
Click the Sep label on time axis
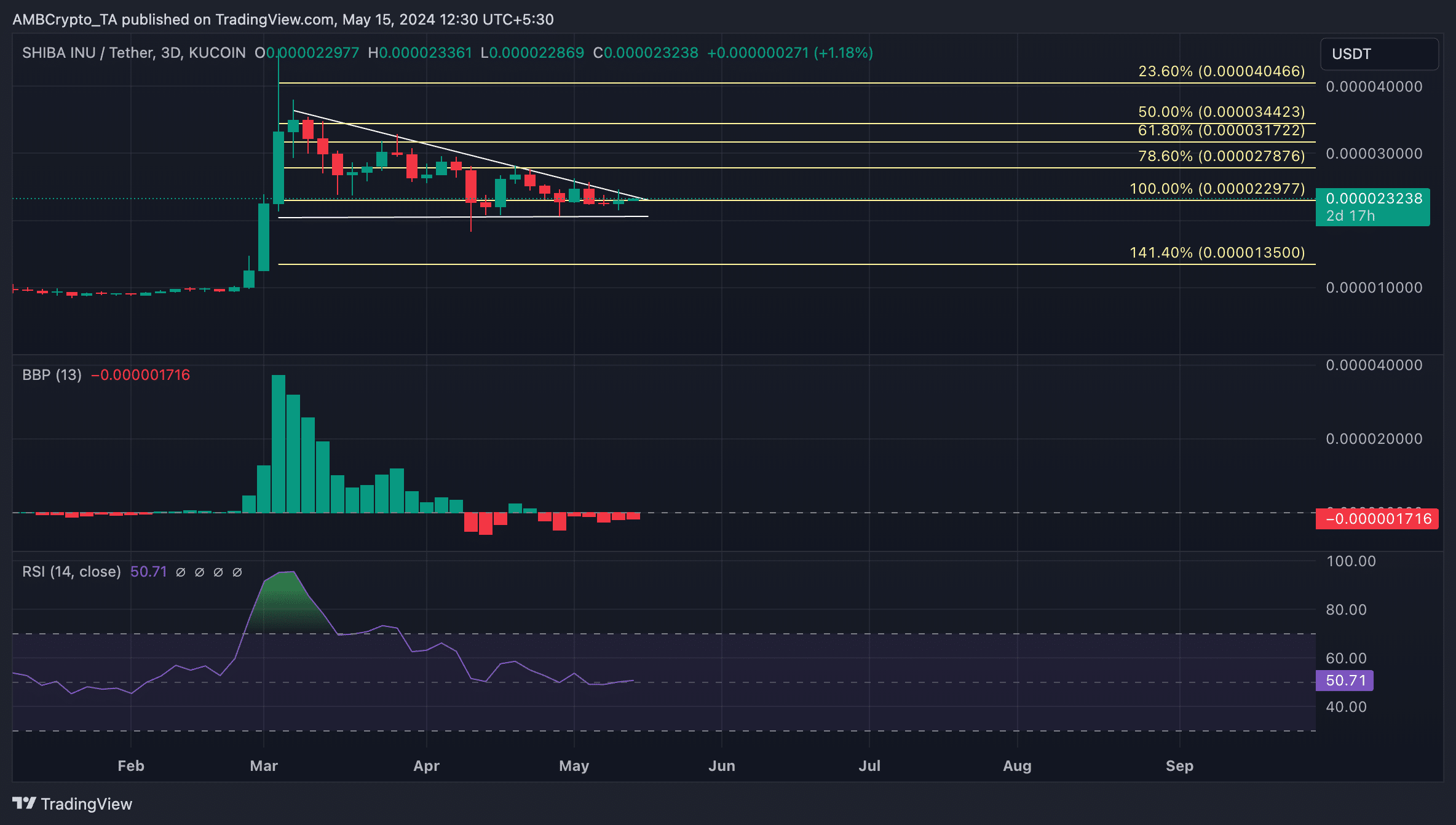point(1180,766)
